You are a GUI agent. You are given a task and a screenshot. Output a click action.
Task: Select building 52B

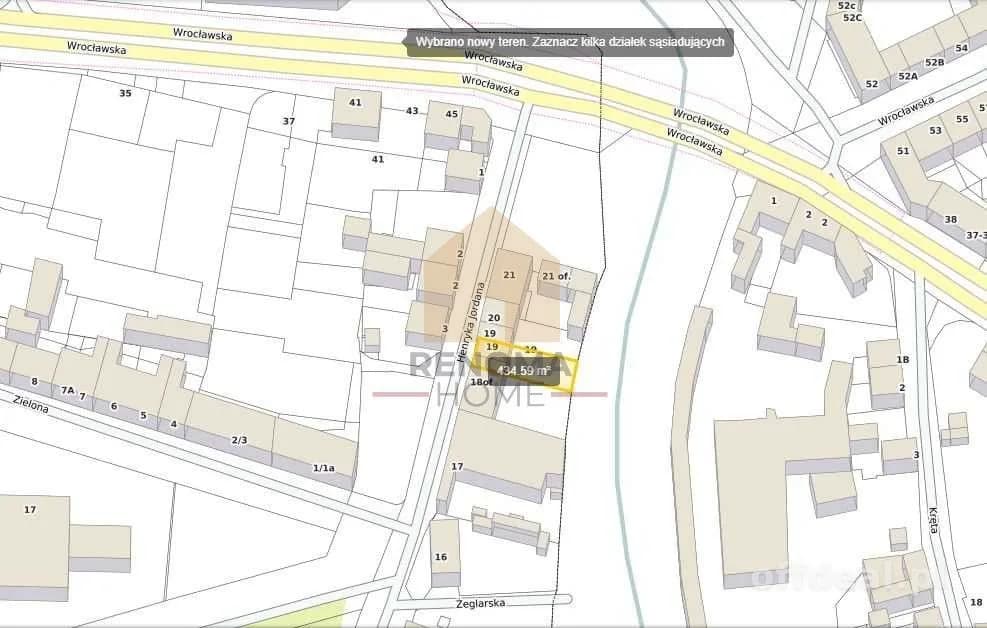(x=934, y=62)
